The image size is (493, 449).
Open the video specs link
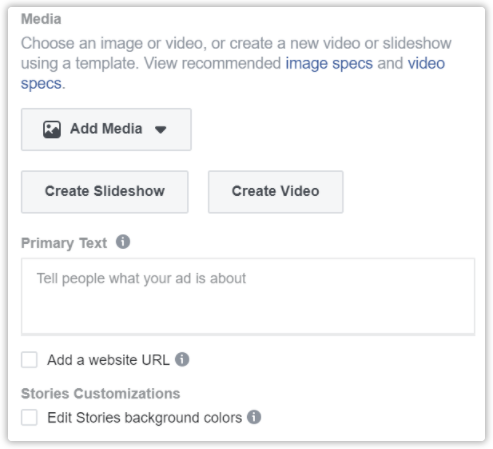pyautogui.click(x=426, y=63)
